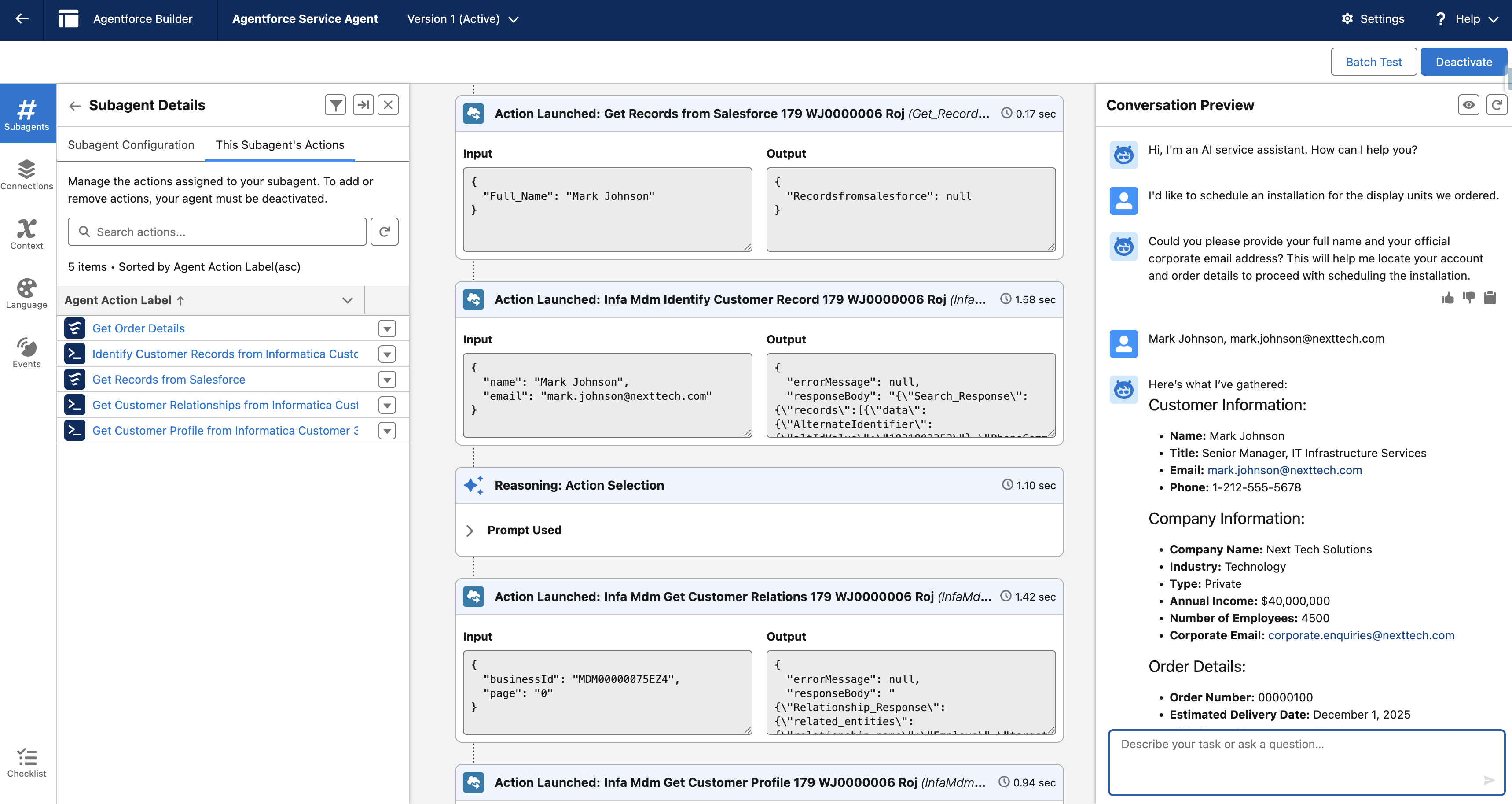This screenshot has width=1512, height=804.
Task: Click the businessId input JSON box
Action: 608,693
